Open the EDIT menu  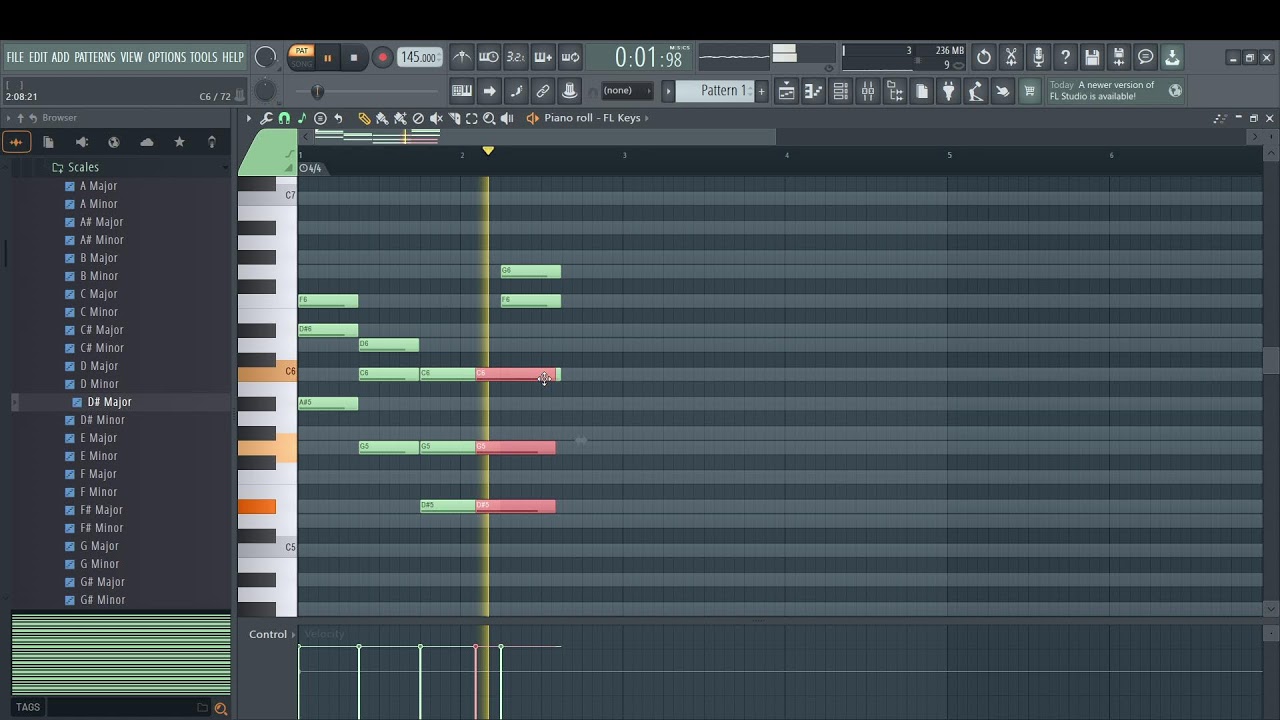pos(38,57)
